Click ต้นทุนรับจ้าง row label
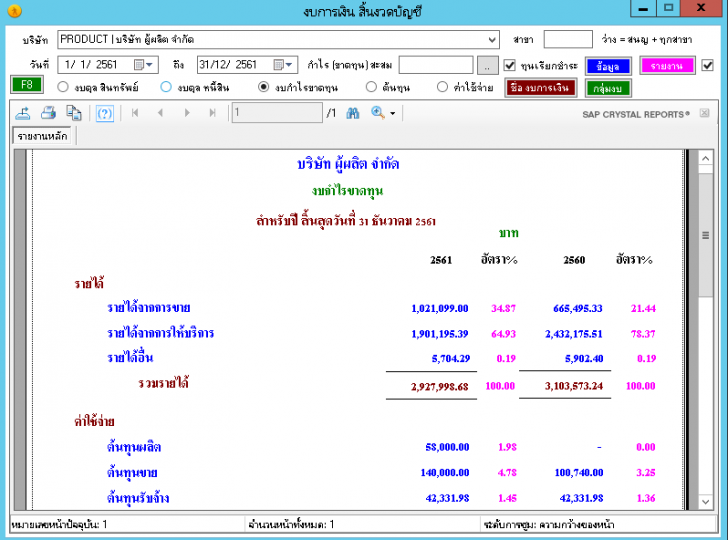 (138, 498)
